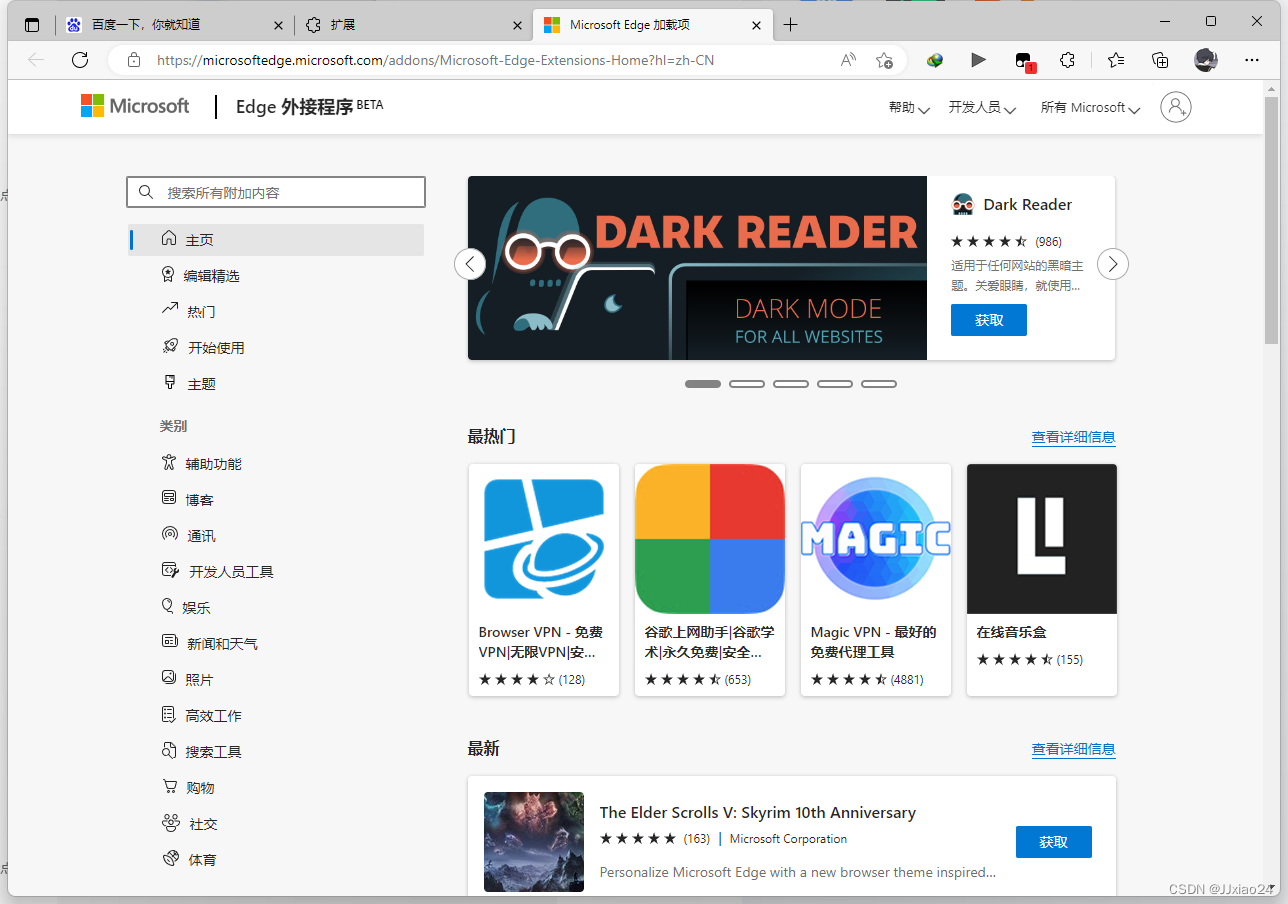The height and width of the screenshot is (904, 1288).
Task: Go to next carousel slide arrow
Action: 1113,264
